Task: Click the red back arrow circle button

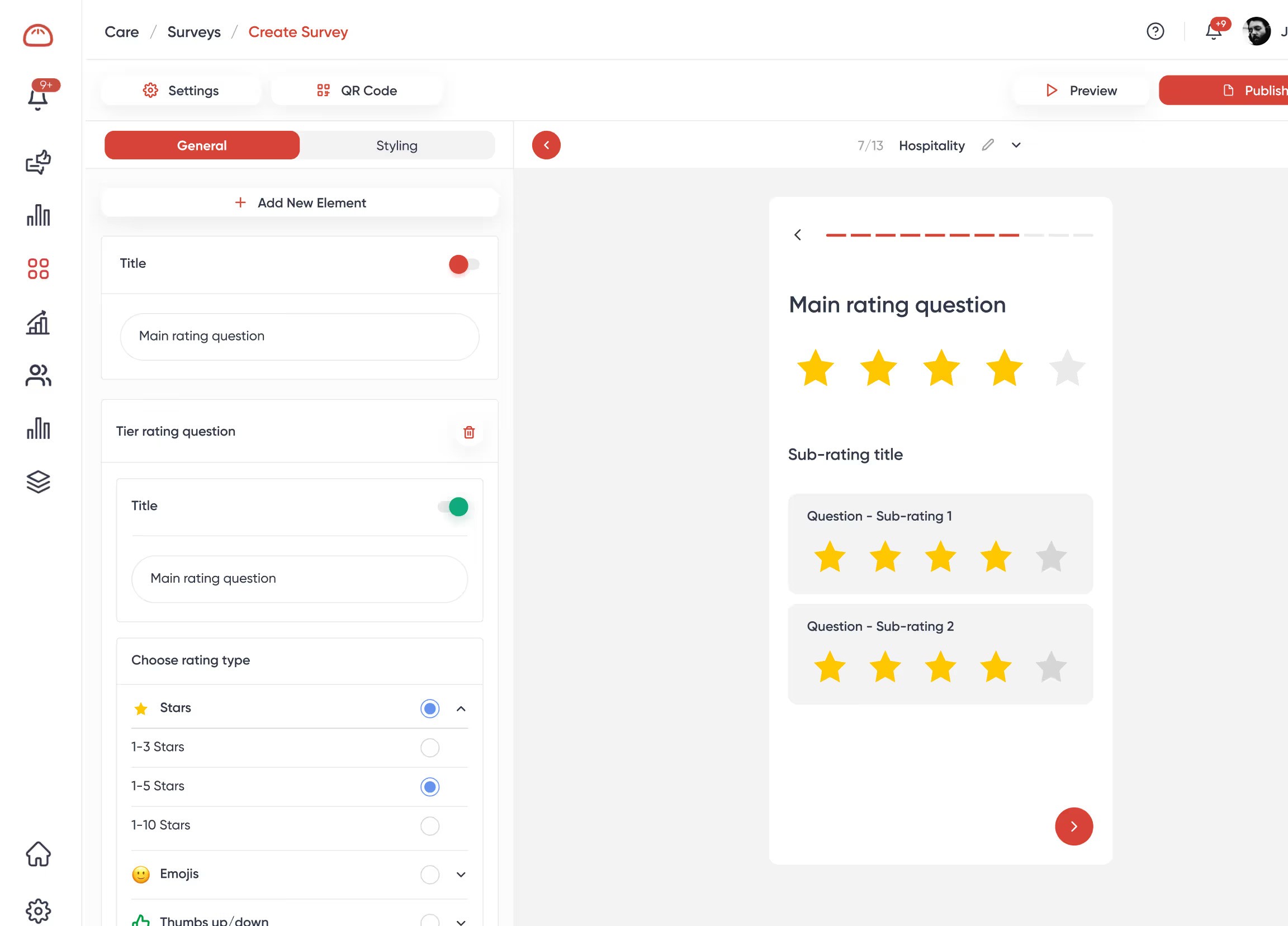Action: (546, 145)
